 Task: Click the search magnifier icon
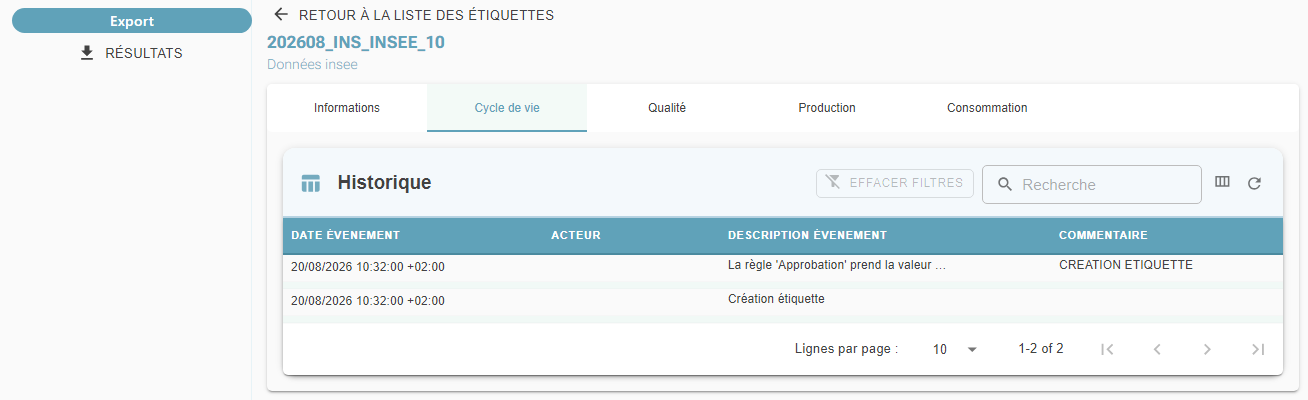pyautogui.click(x=1005, y=185)
